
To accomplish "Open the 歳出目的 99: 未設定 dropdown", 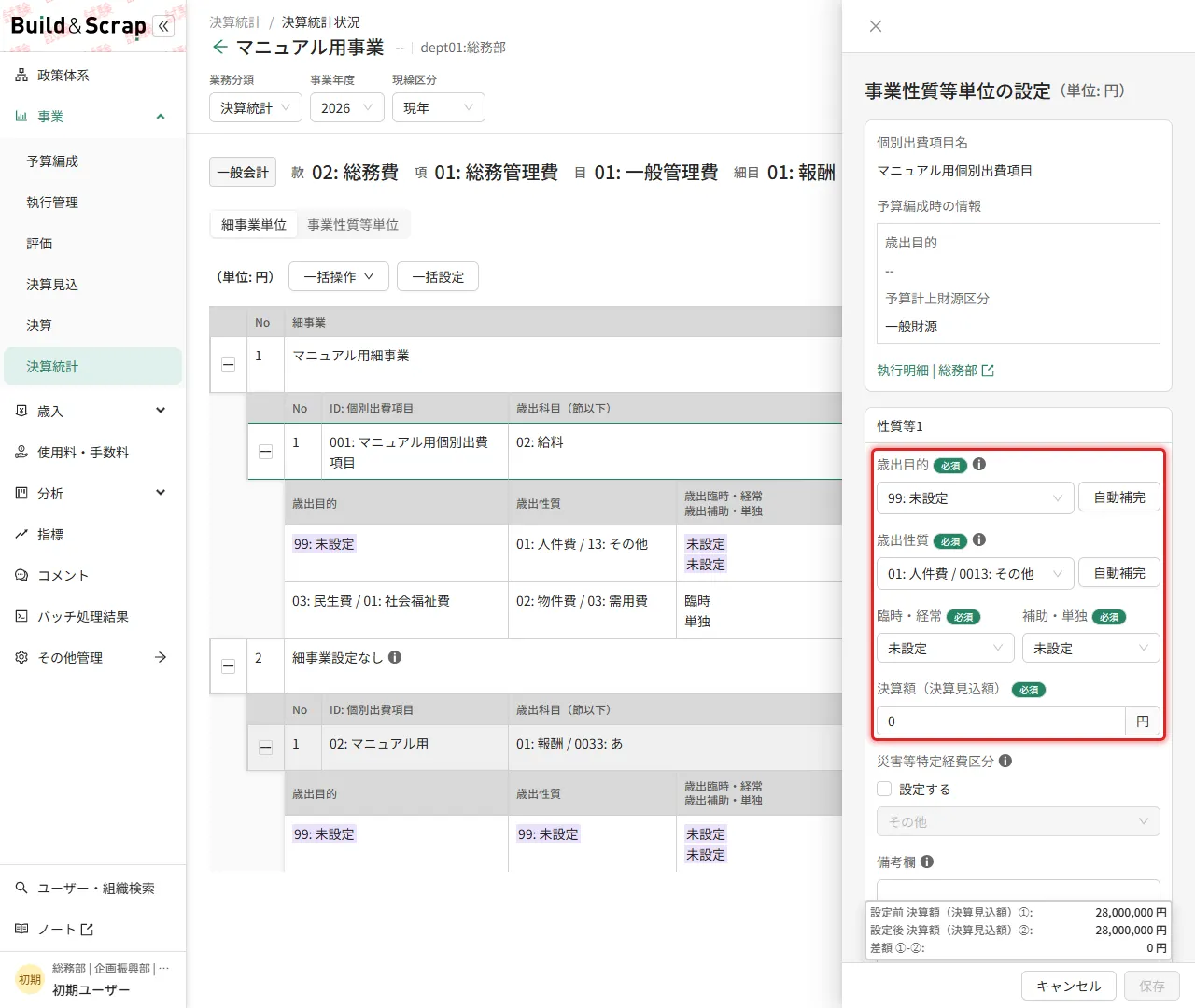I will (975, 497).
